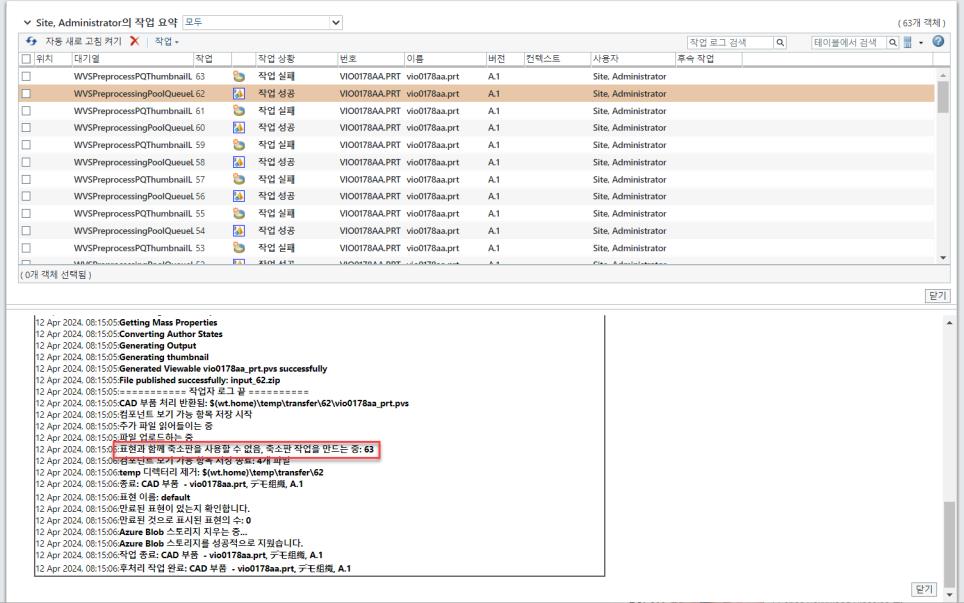Image resolution: width=964 pixels, height=603 pixels.
Task: Click the 'Generated Viewable vio0178aa_prt.pvs successfully' log line
Action: pos(223,369)
